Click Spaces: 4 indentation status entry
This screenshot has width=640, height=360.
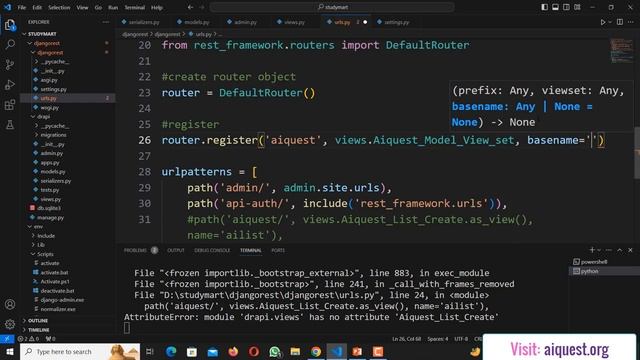pyautogui.click(x=438, y=339)
